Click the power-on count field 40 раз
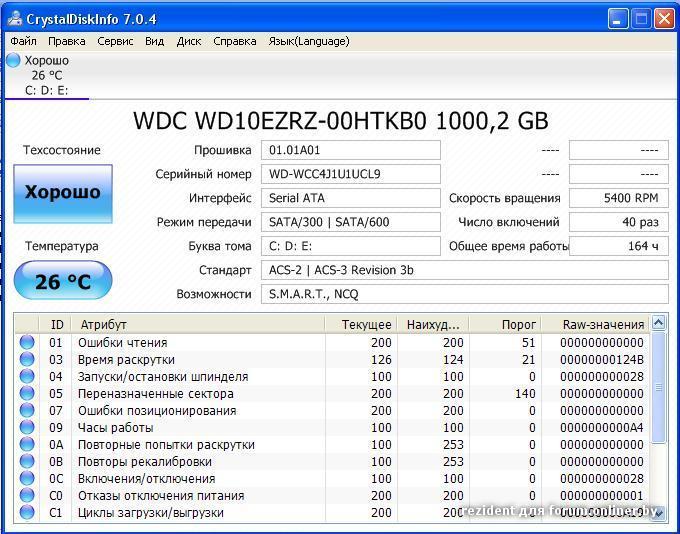Image resolution: width=680 pixels, height=534 pixels. pos(618,222)
